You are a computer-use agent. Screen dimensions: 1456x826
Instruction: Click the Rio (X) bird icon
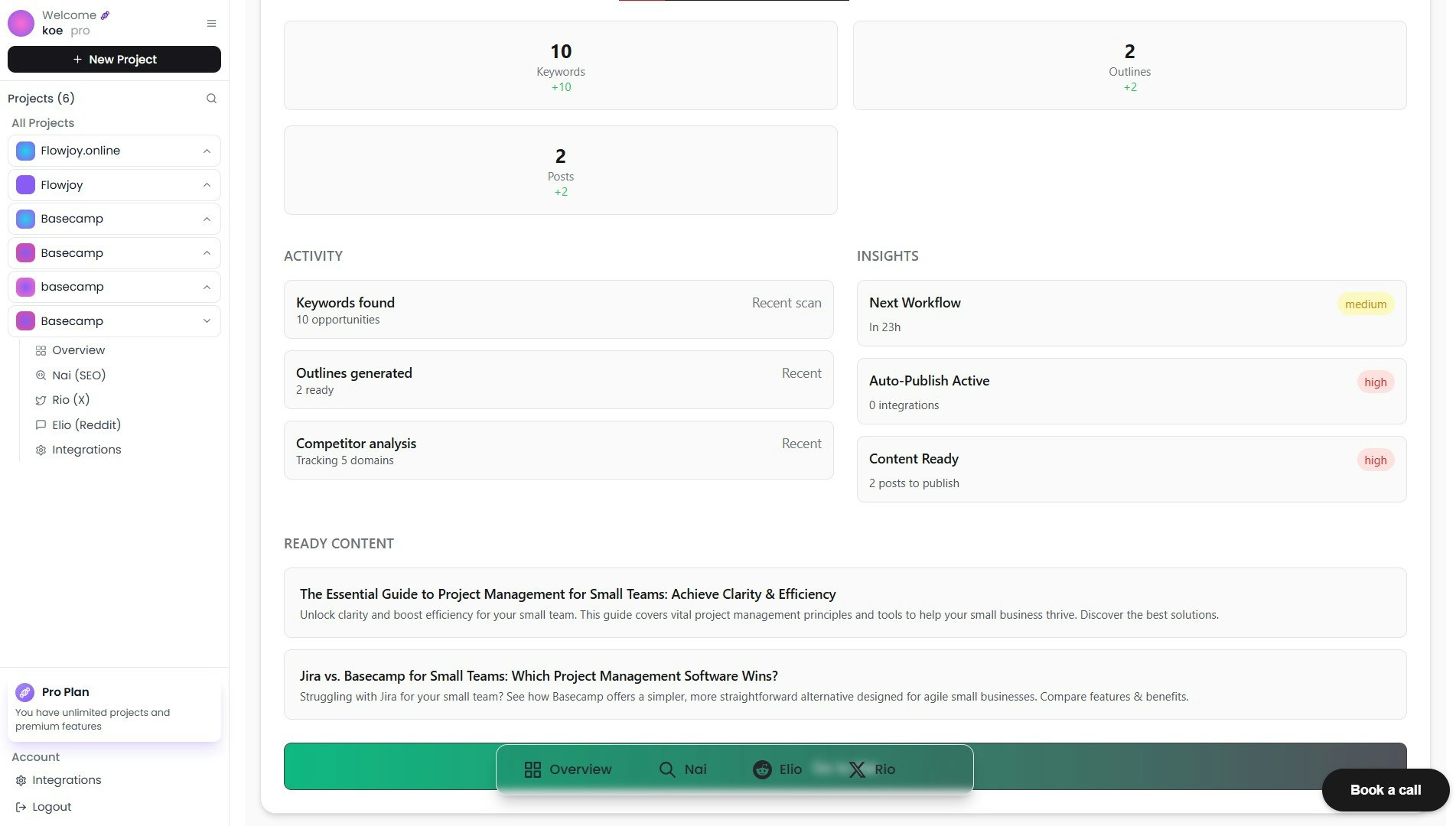click(41, 400)
